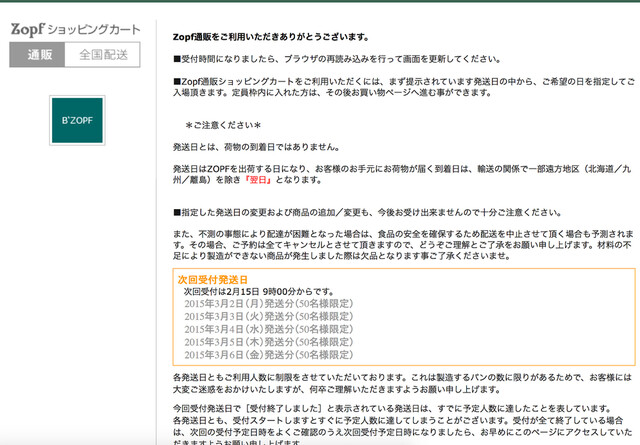Select the 2015年3月6日(金) shipping date
640x445 pixels.
[260, 354]
